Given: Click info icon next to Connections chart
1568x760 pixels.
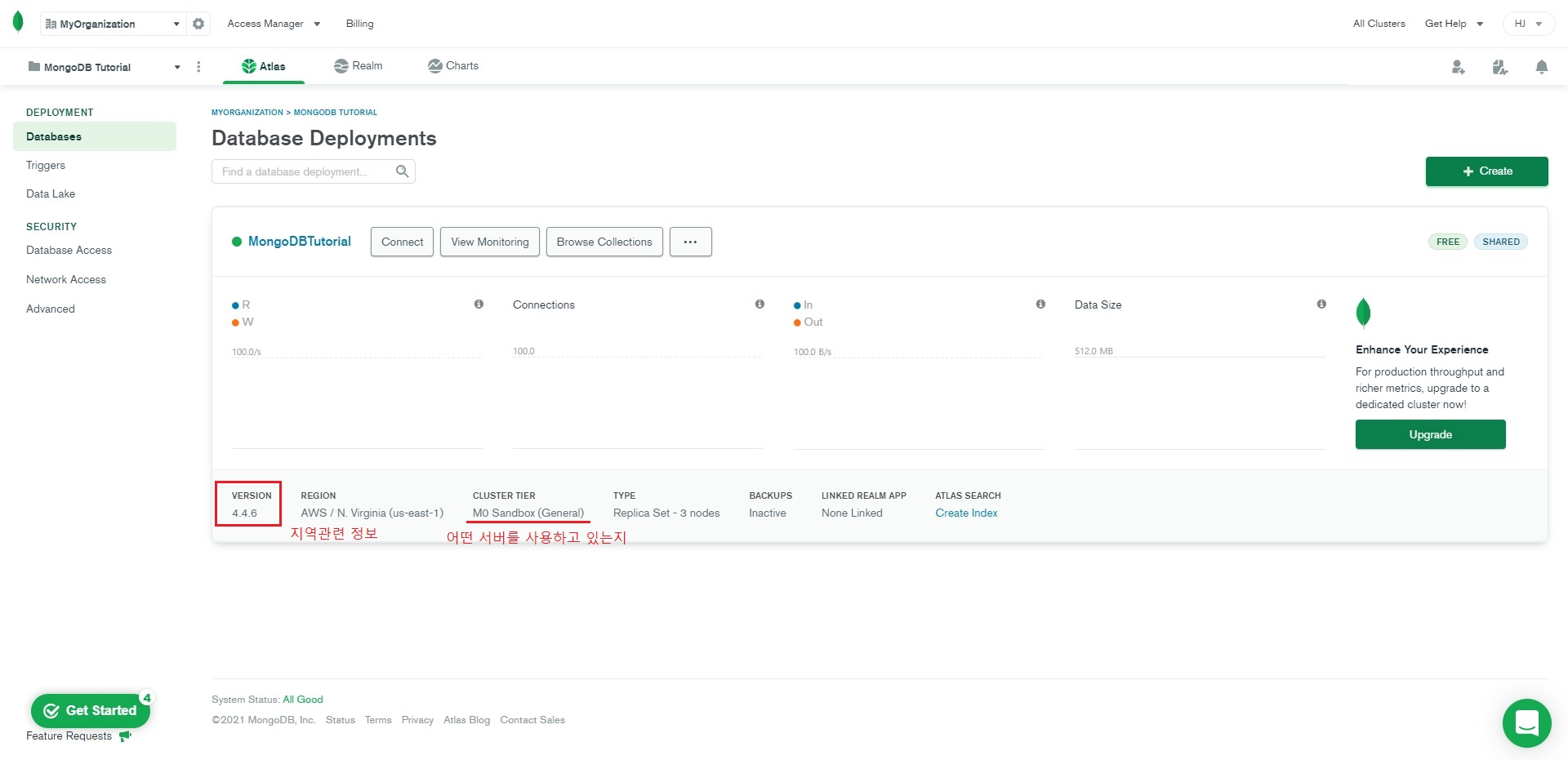Looking at the screenshot, I should pos(759,304).
